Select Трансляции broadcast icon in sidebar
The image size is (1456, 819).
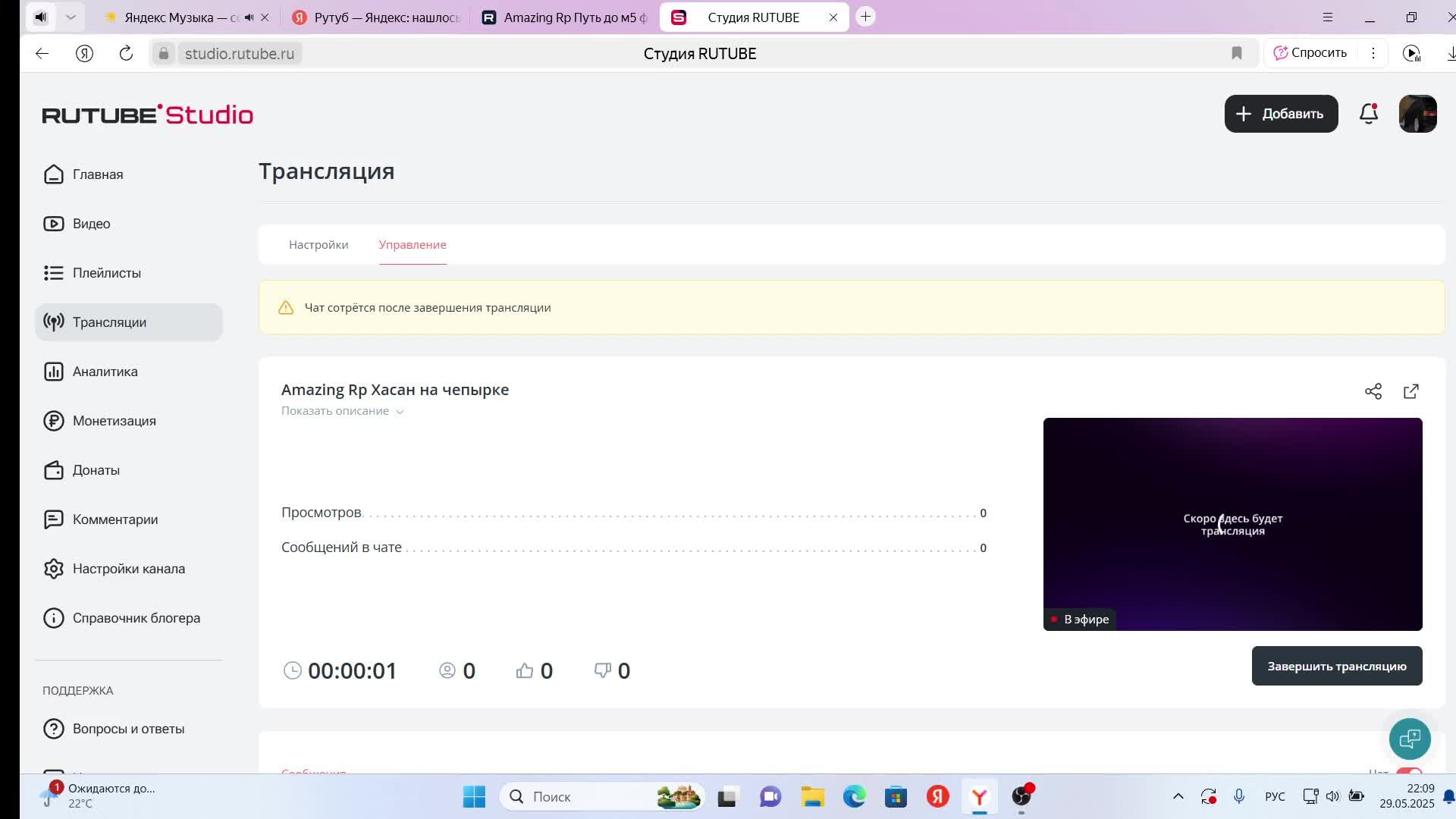coord(53,322)
